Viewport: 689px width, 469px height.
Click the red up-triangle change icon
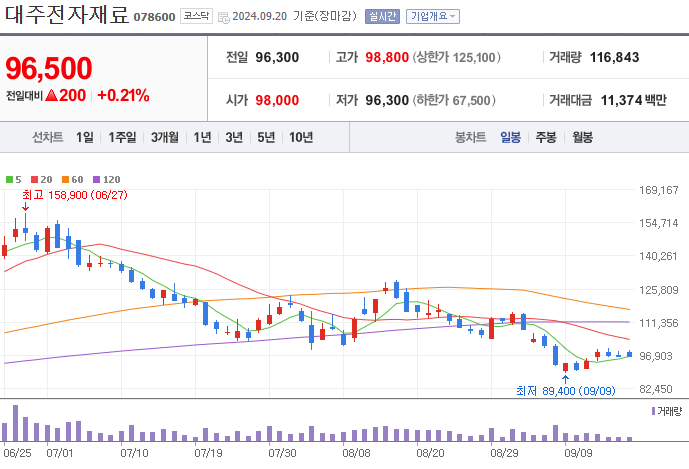click(51, 95)
